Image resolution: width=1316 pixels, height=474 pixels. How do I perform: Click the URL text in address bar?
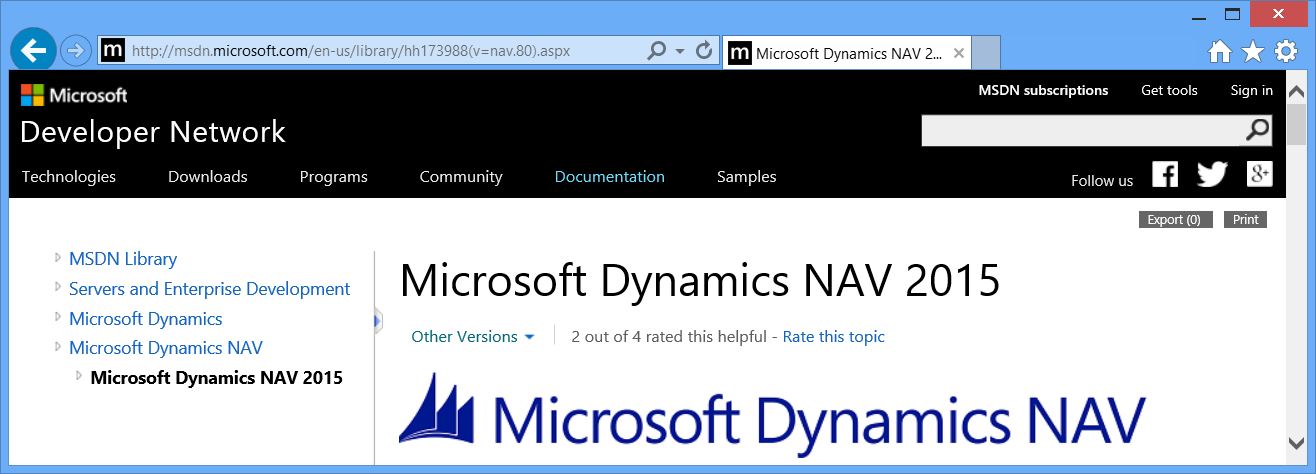pos(351,50)
